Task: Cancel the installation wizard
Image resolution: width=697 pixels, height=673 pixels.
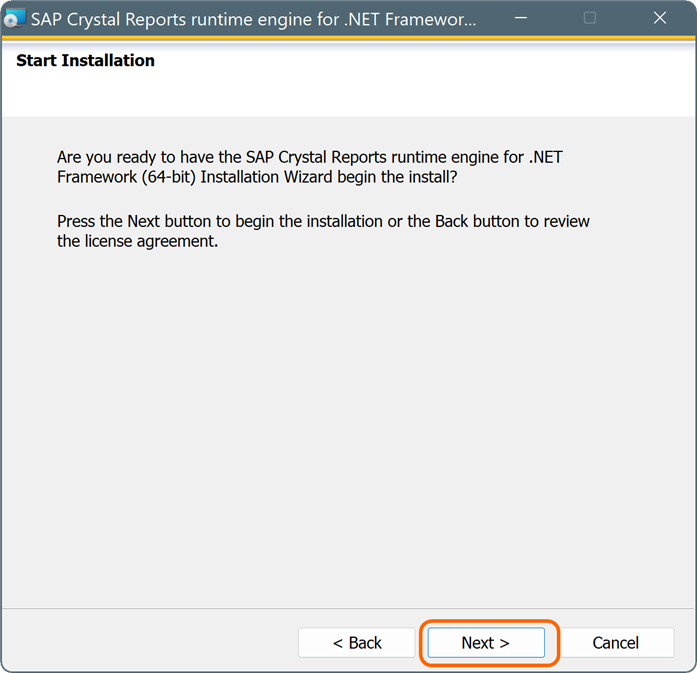Action: click(x=616, y=643)
